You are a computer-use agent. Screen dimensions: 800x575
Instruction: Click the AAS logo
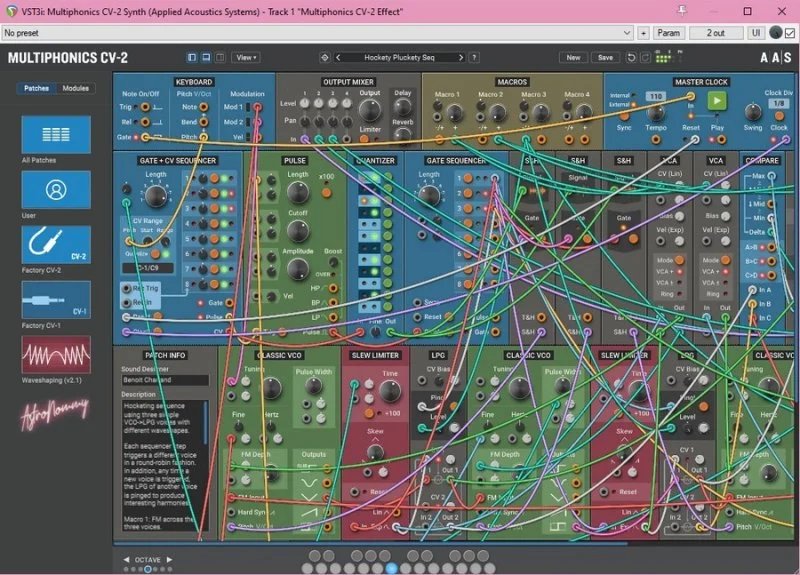pos(776,58)
